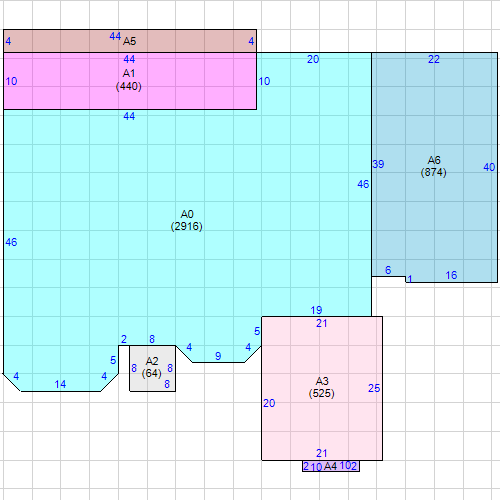
Task: Select the 46 dimension beside the 39 label
Action: click(x=363, y=184)
